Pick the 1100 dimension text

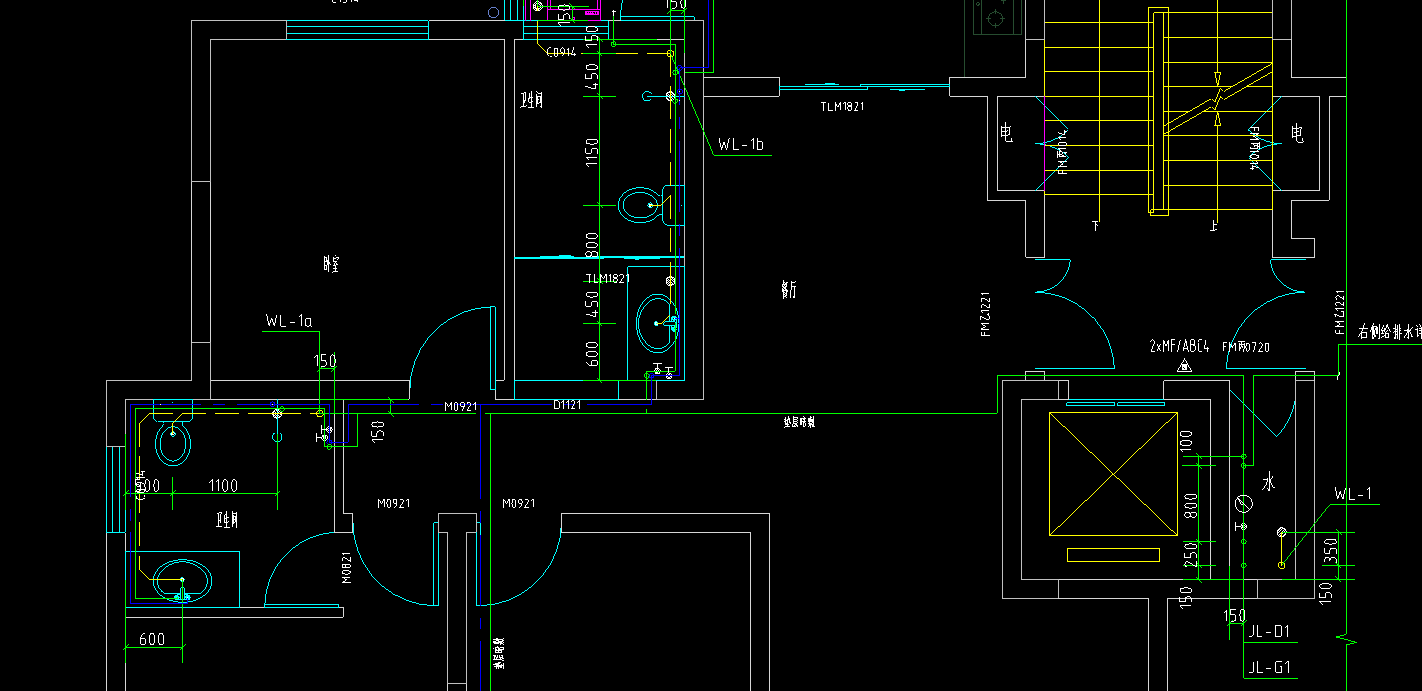pos(222,485)
